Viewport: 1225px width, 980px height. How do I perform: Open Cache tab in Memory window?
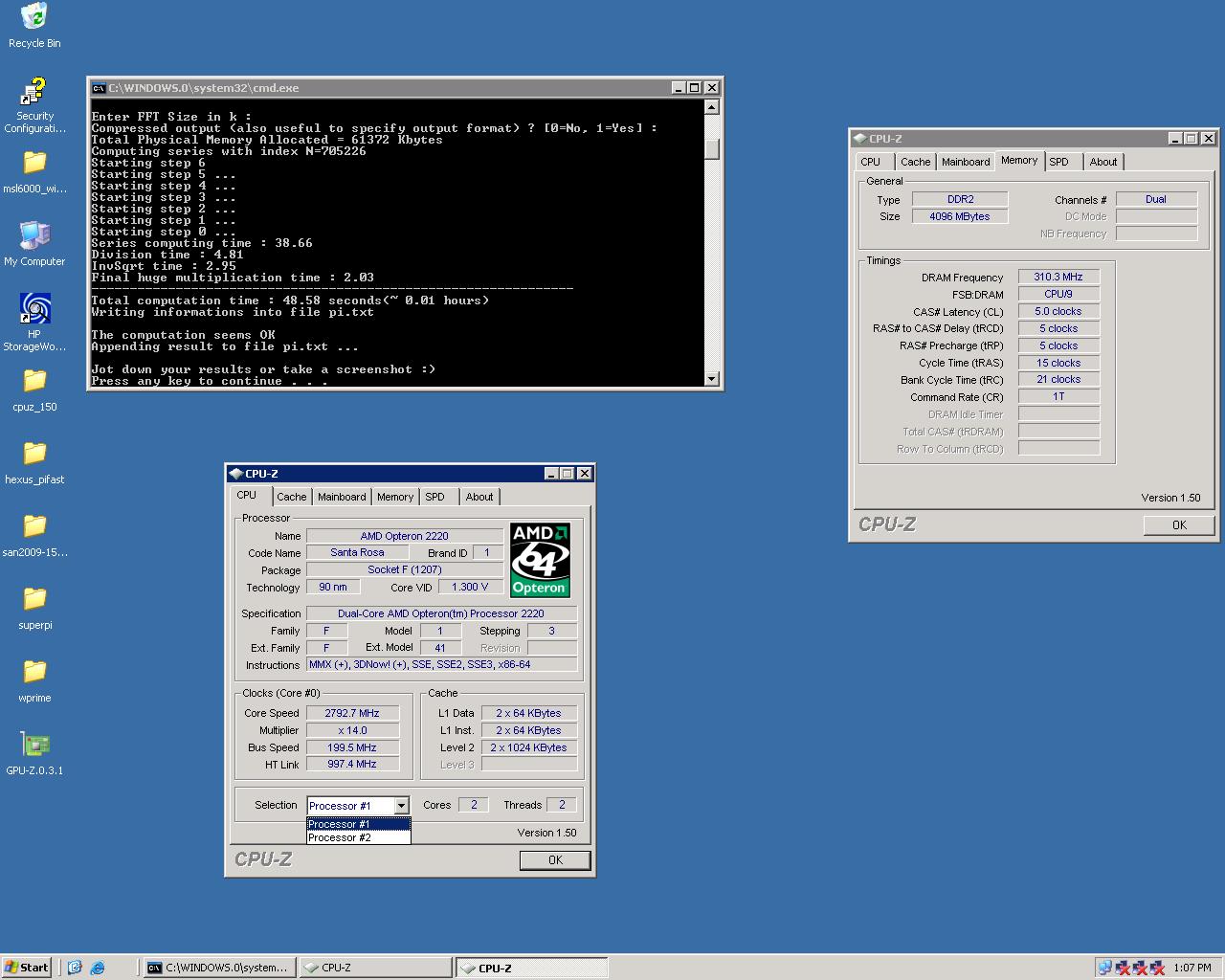coord(916,162)
